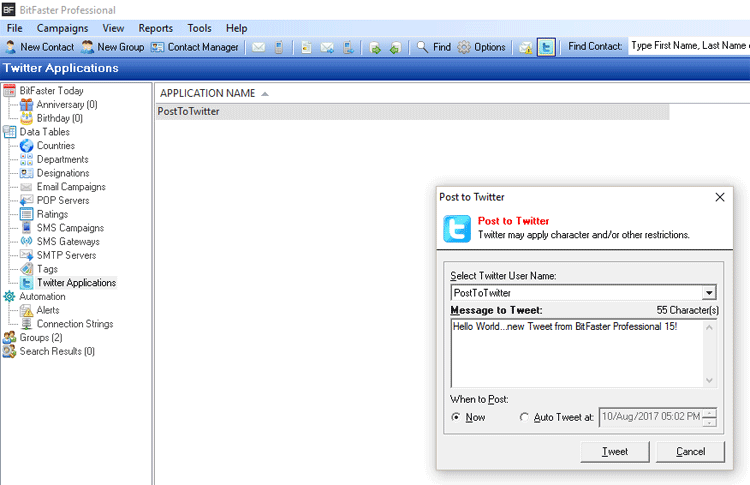
Task: Open the Help menu
Action: [x=237, y=28]
